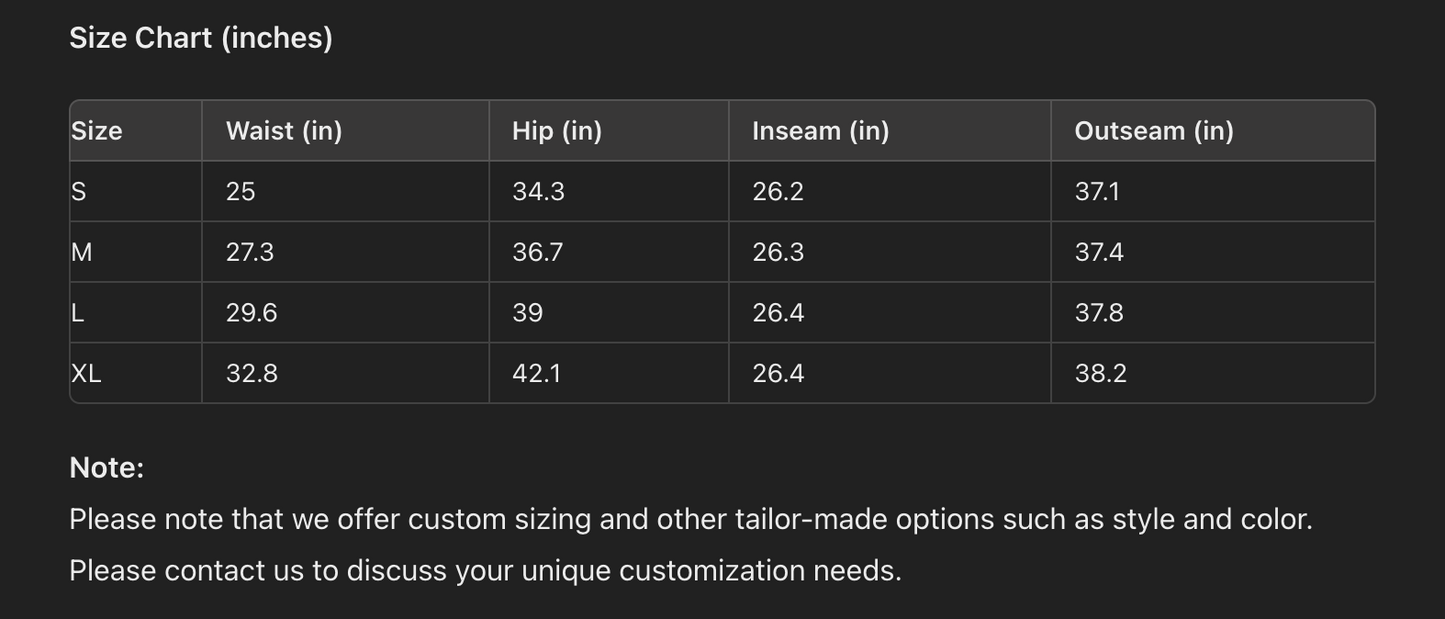This screenshot has height=619, width=1445.
Task: Click the size "S" row label
Action: [x=79, y=192]
